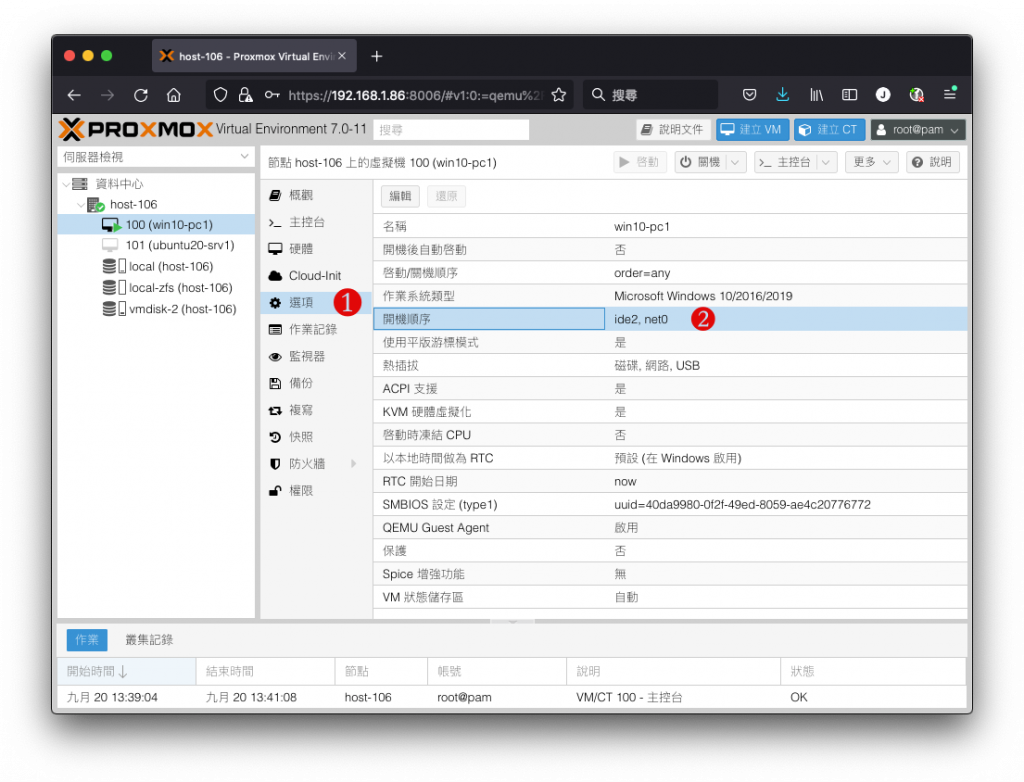Select 資料中心 datacenter node
Image resolution: width=1024 pixels, height=782 pixels.
(x=119, y=184)
